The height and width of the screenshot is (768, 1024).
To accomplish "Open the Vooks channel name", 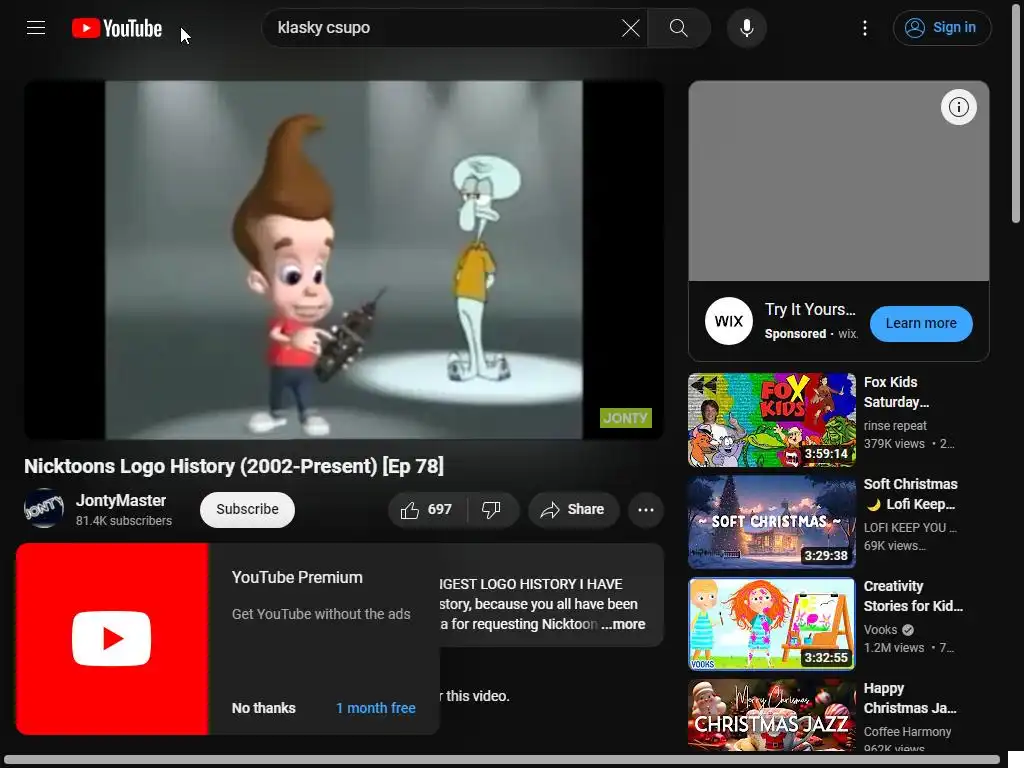I will coord(880,630).
